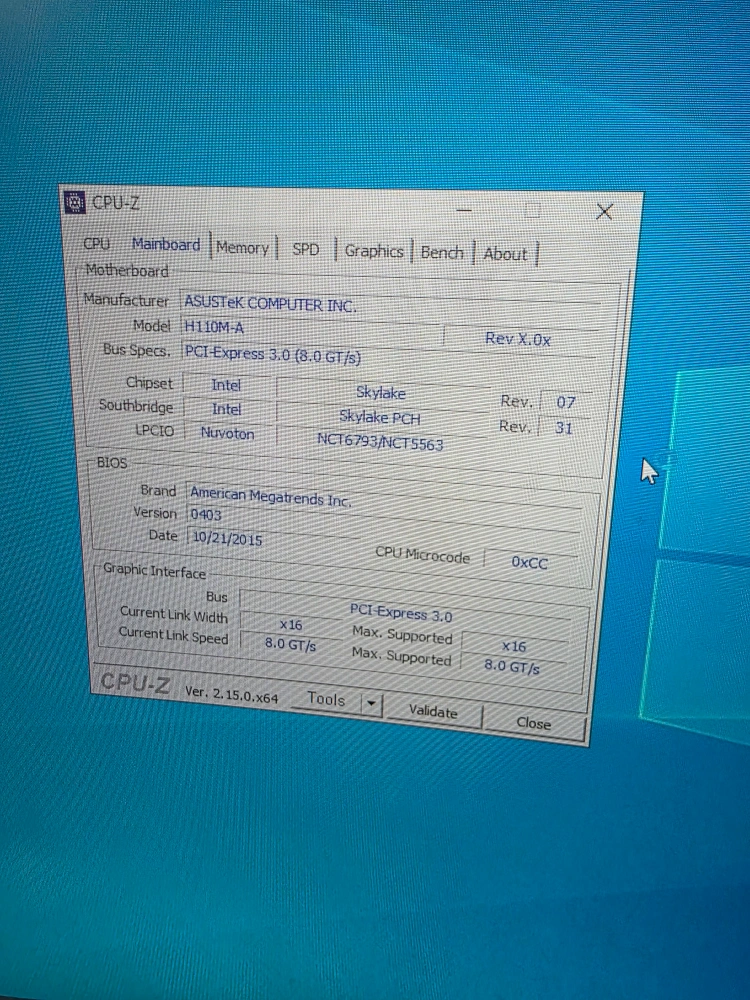Switch to the SPD tab
Viewport: 750px width, 1000px height.
(x=305, y=249)
